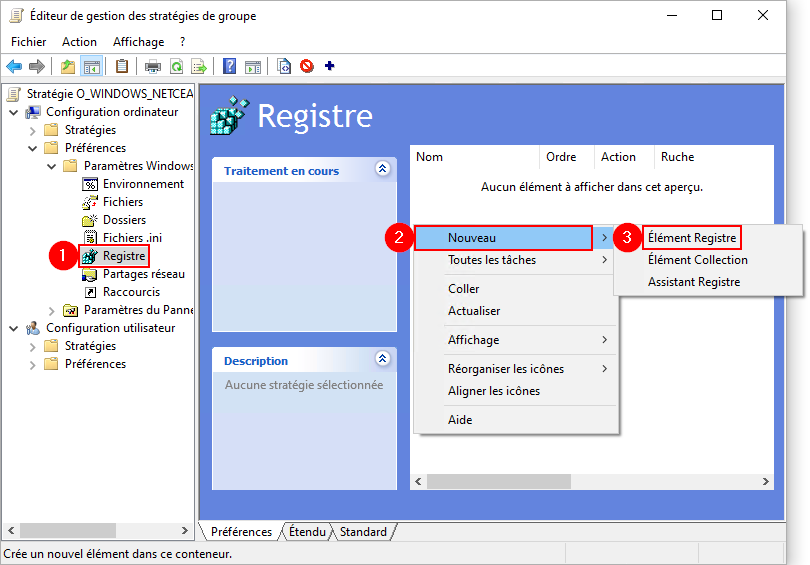
Task: Click the Paramètres du Panneau folder icon
Action: tap(70, 310)
